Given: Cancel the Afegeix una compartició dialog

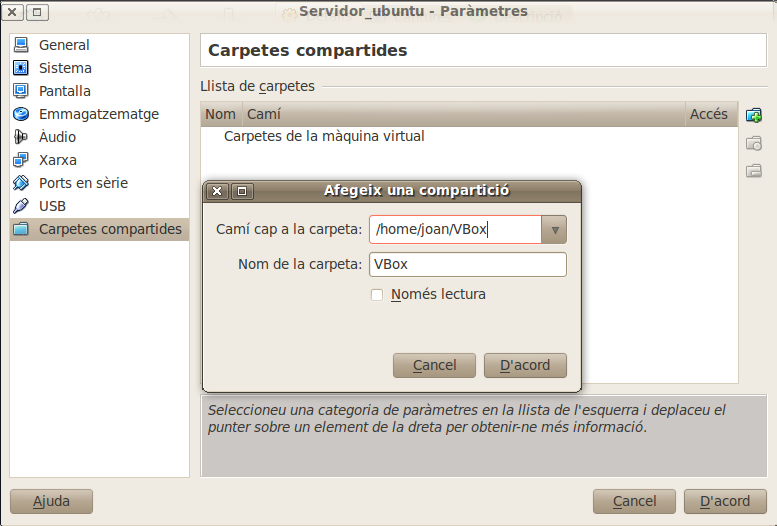Looking at the screenshot, I should coord(434,365).
